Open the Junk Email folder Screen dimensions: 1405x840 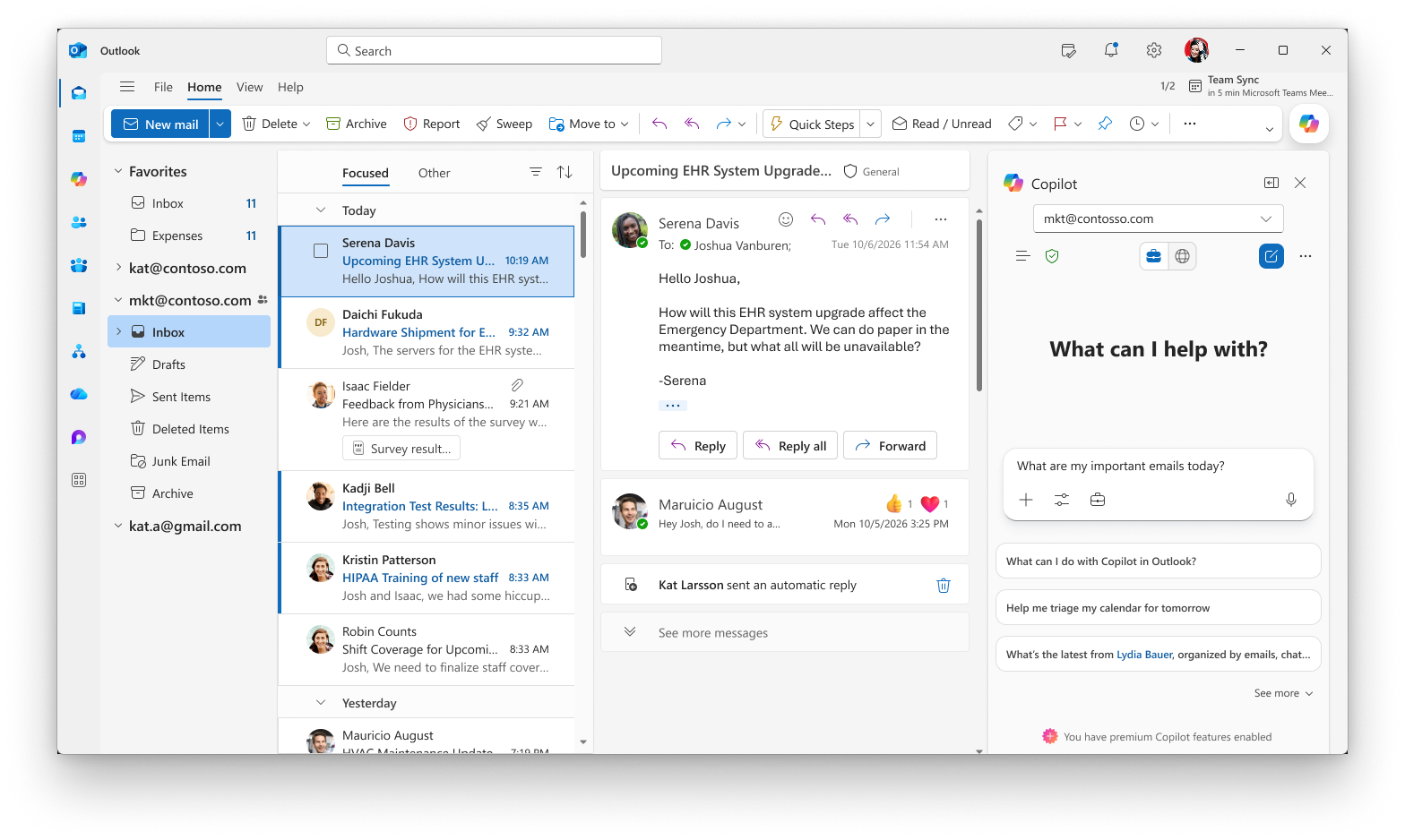[x=181, y=461]
